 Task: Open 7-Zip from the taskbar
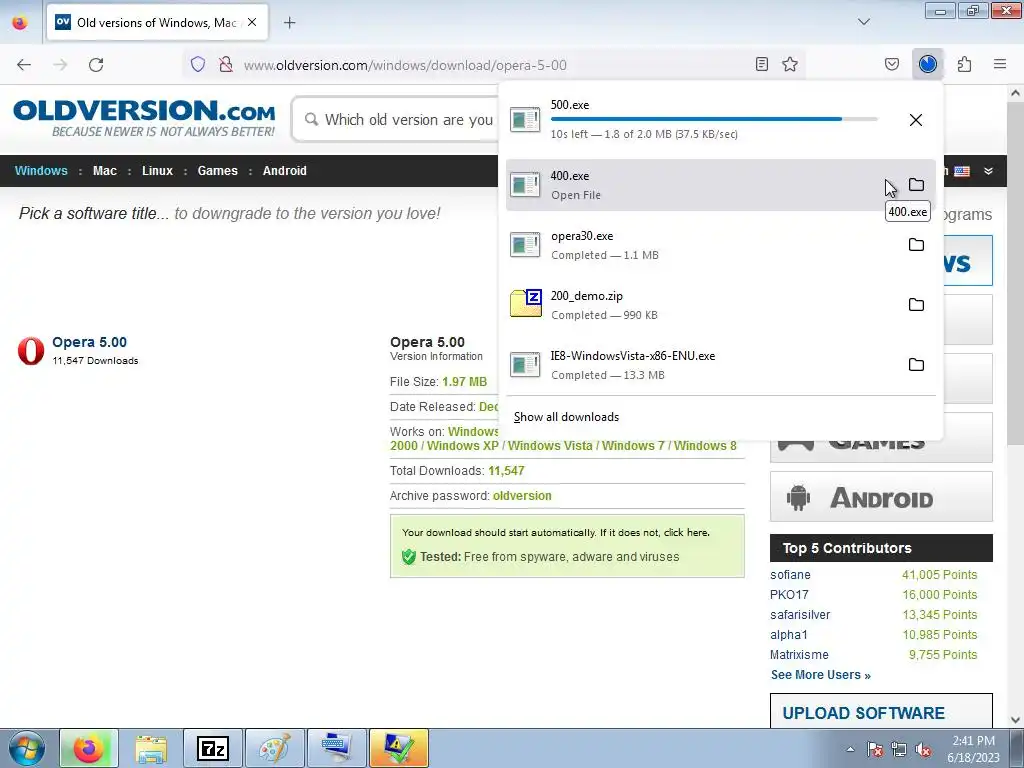tap(213, 748)
